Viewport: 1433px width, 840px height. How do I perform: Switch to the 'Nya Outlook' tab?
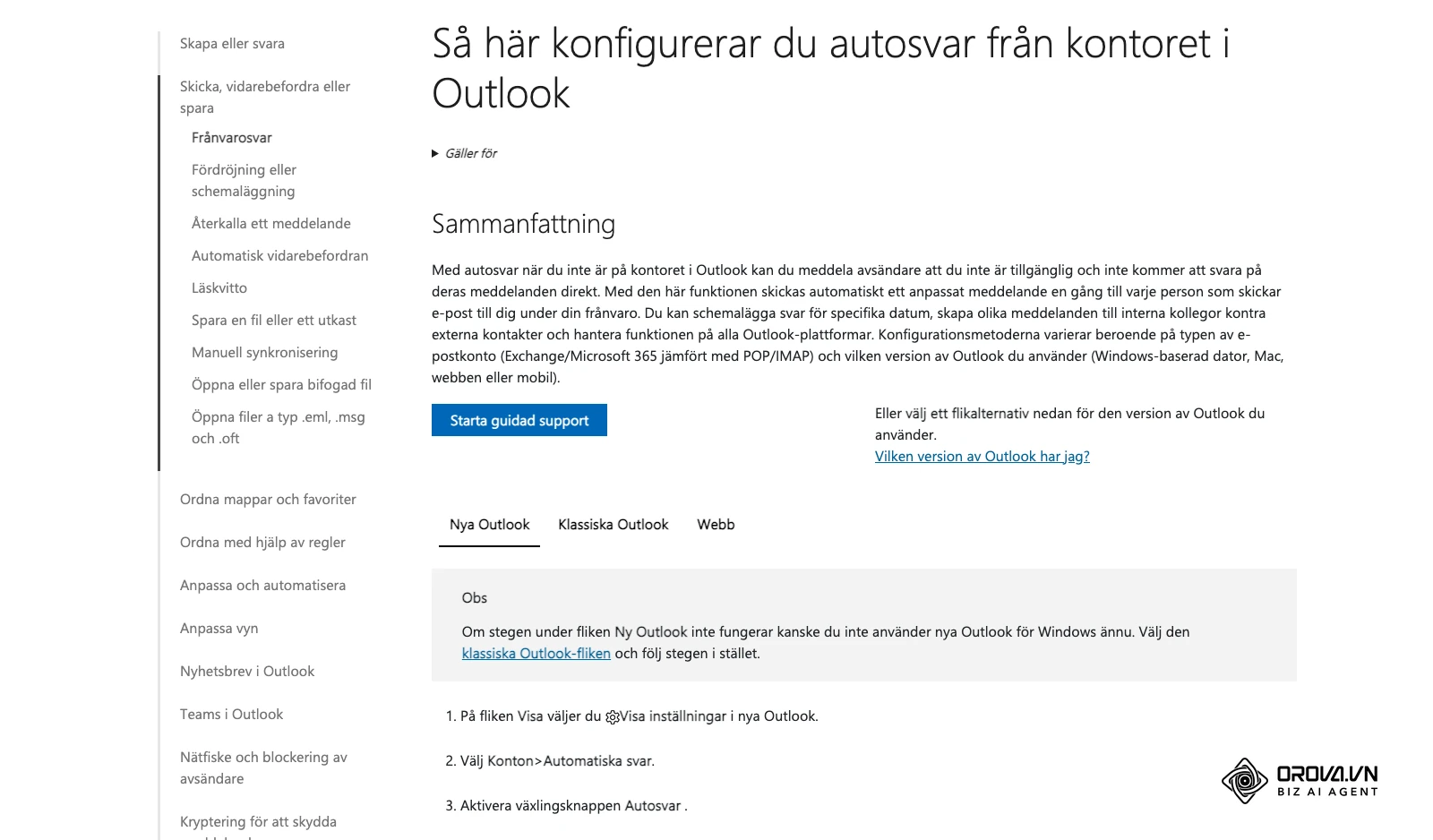489,525
